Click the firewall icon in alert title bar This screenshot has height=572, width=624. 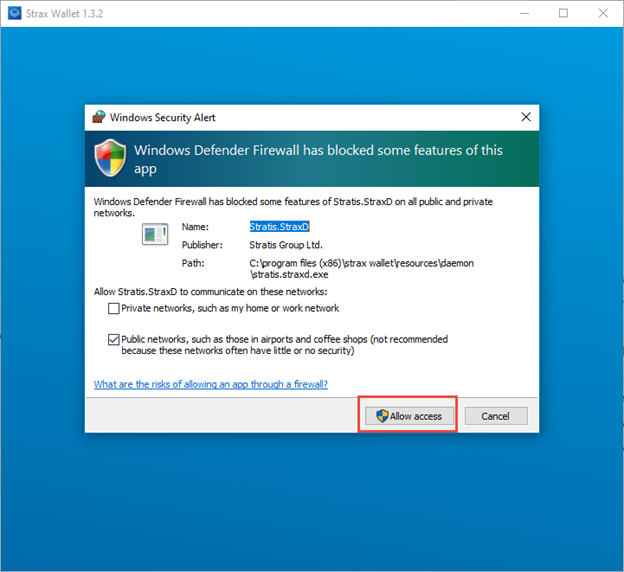(99, 117)
